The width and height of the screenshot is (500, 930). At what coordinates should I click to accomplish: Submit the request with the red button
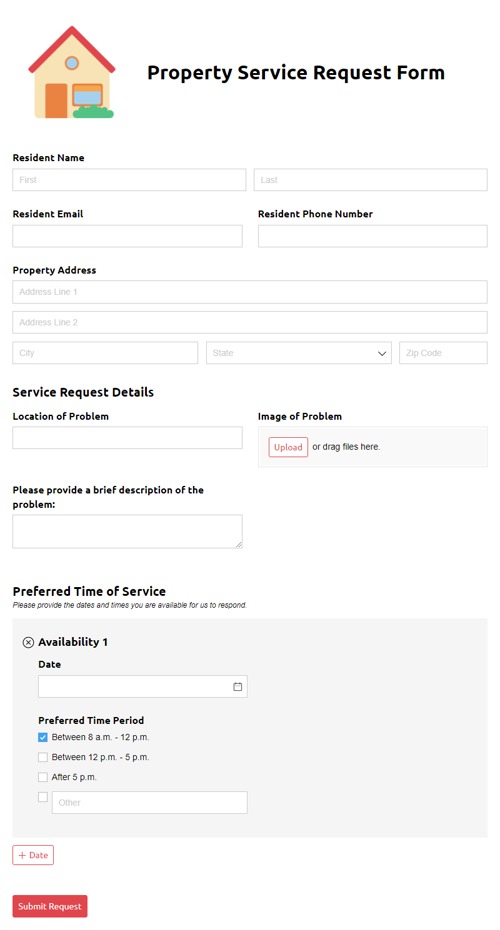tap(50, 906)
